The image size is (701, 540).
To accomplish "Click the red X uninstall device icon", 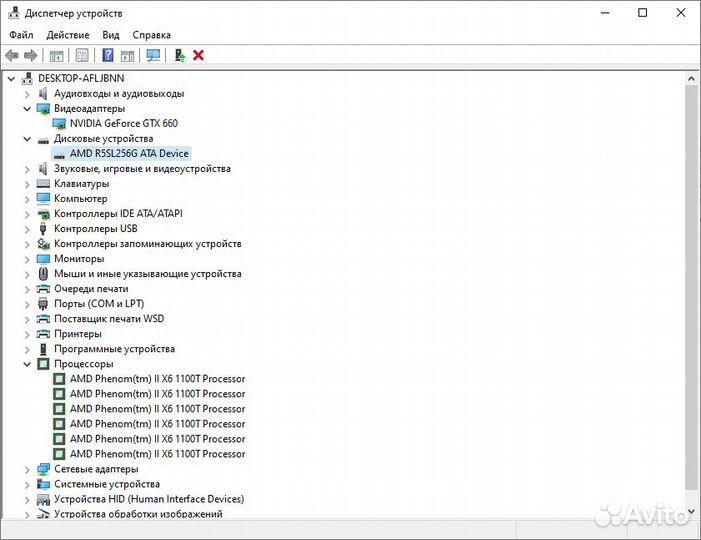I will pyautogui.click(x=198, y=55).
